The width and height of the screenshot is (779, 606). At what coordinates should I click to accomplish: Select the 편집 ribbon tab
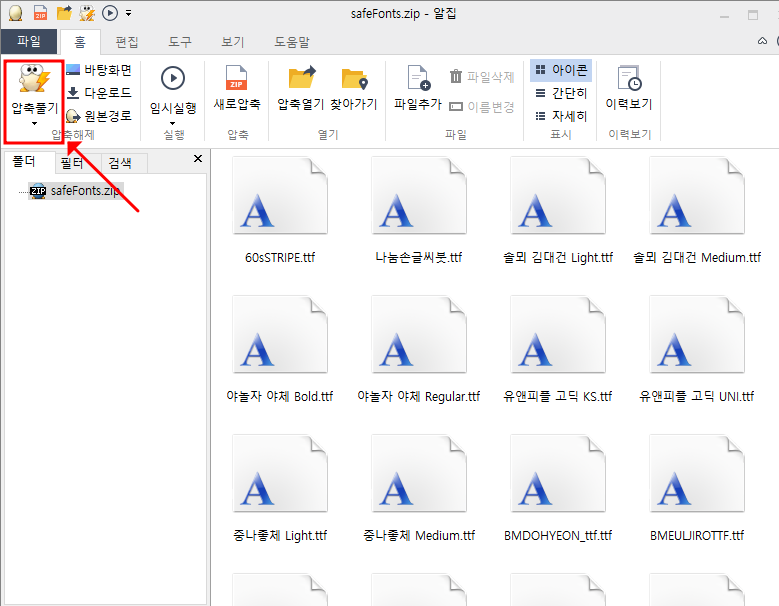click(127, 42)
